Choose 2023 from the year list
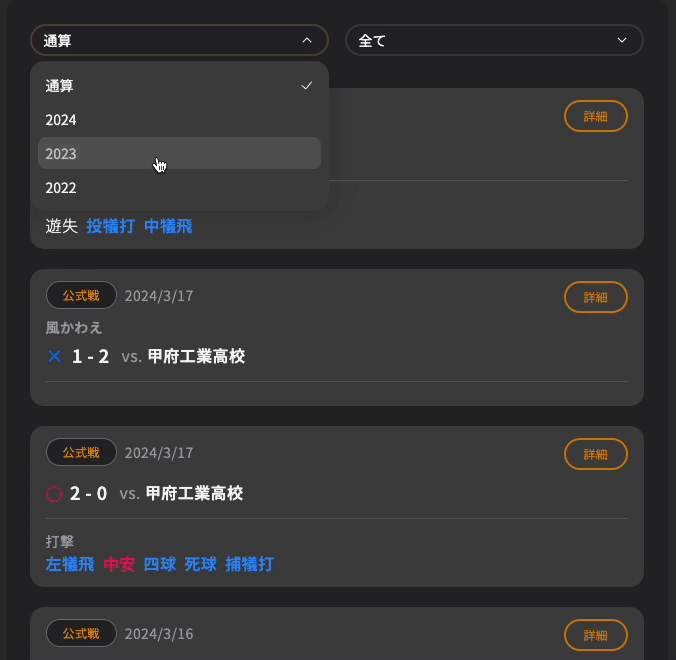The image size is (676, 660). 179,153
